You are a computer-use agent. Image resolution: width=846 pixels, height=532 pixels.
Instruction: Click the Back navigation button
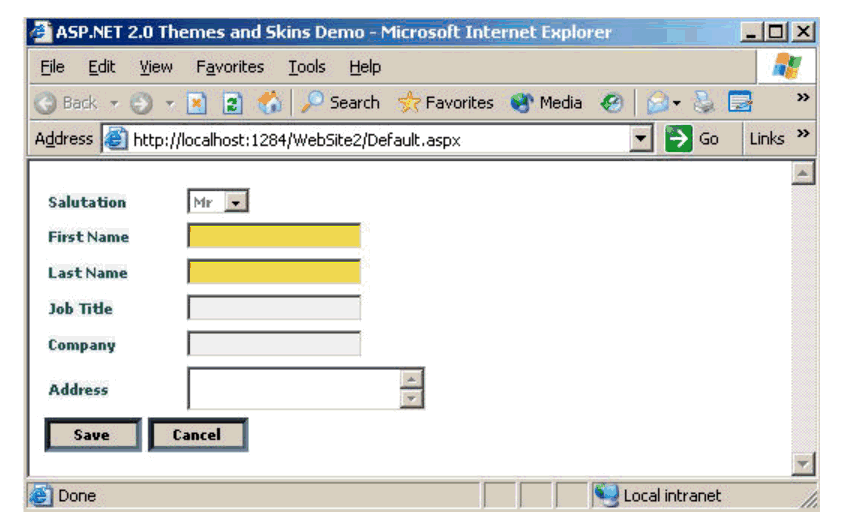click(66, 103)
